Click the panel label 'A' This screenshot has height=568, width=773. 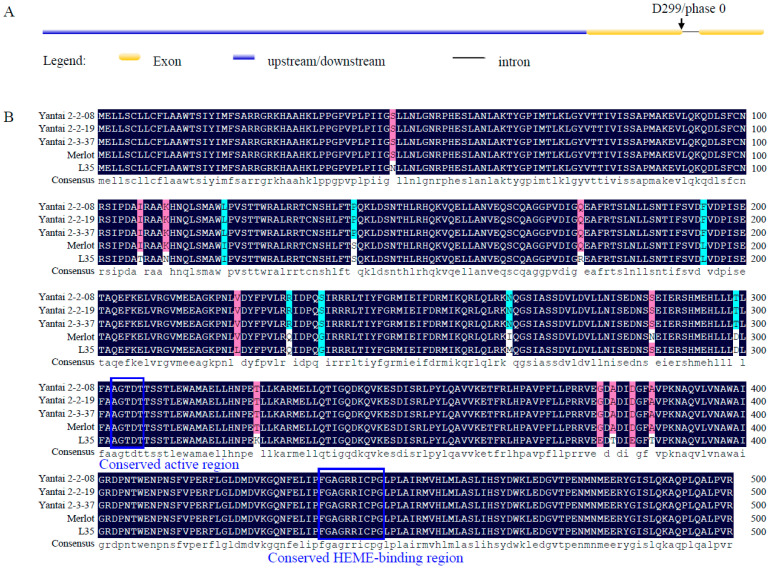(x=9, y=12)
